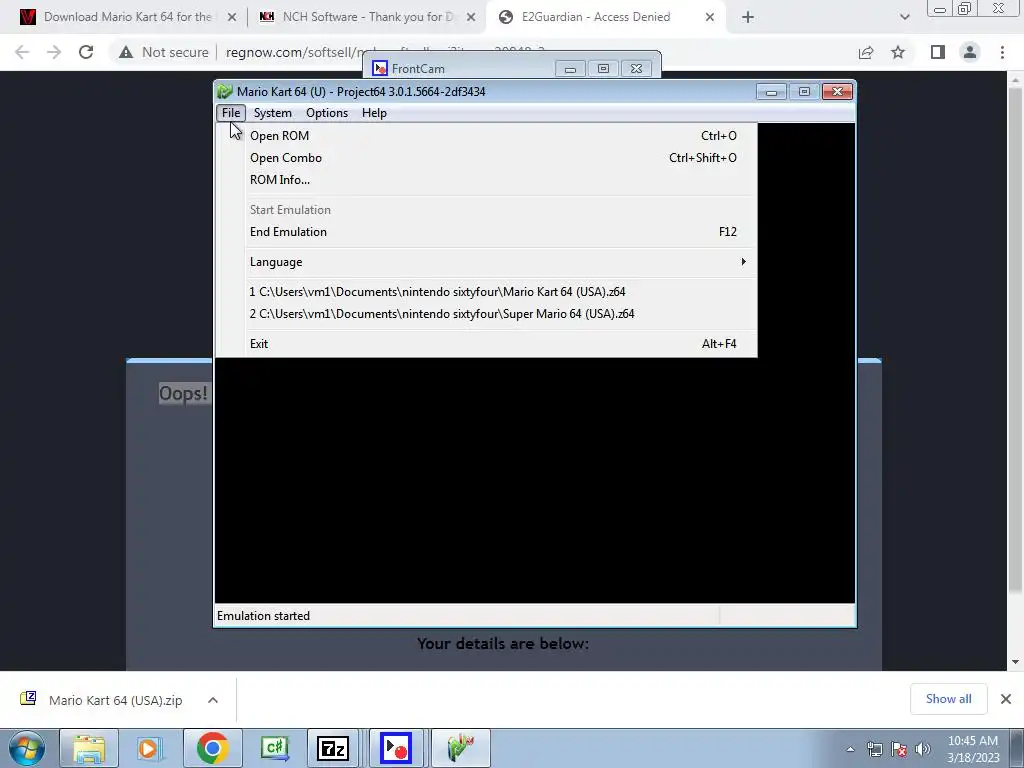Bookmark this page with star icon
Viewport: 1024px width, 768px height.
click(898, 52)
